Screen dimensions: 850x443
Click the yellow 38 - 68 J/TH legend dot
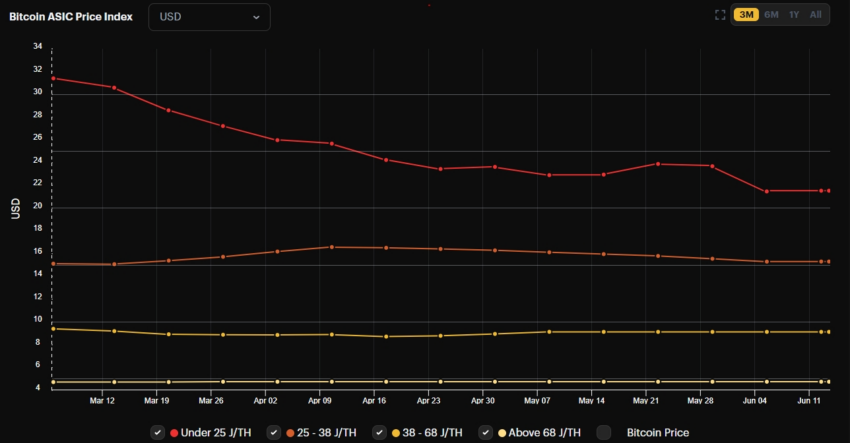pyautogui.click(x=396, y=433)
